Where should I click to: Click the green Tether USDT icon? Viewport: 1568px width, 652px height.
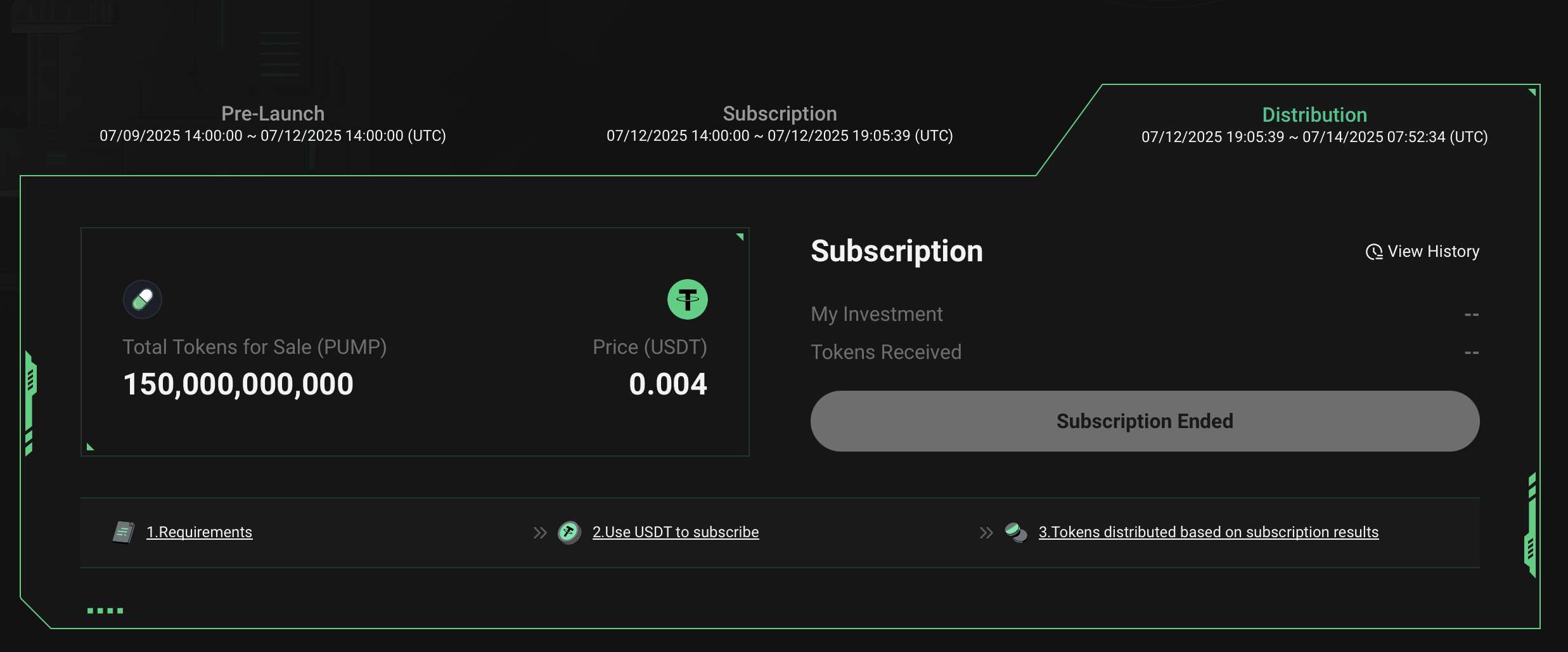(x=687, y=299)
